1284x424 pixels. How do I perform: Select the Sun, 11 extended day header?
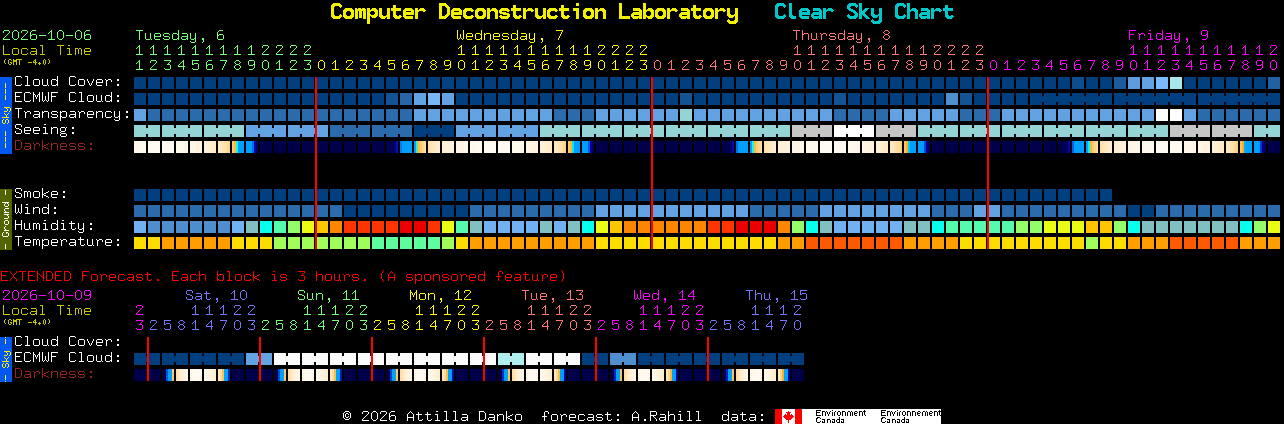(x=328, y=295)
